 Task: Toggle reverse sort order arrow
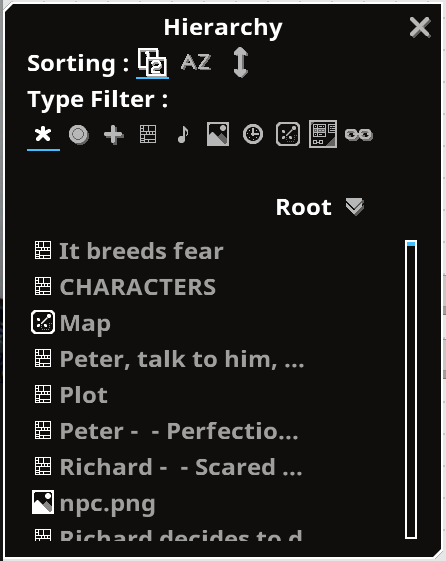pos(241,63)
